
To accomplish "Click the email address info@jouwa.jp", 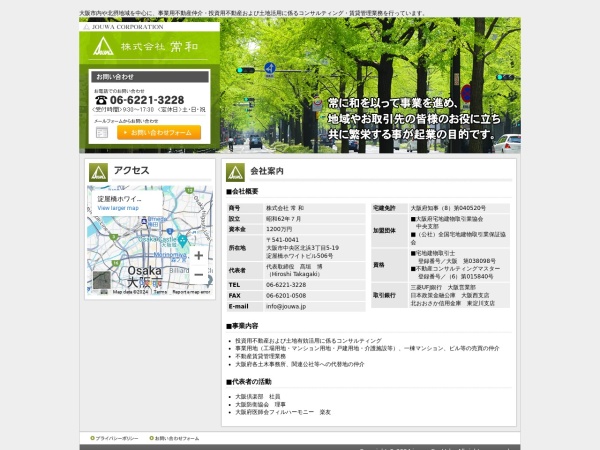I will [x=286, y=306].
